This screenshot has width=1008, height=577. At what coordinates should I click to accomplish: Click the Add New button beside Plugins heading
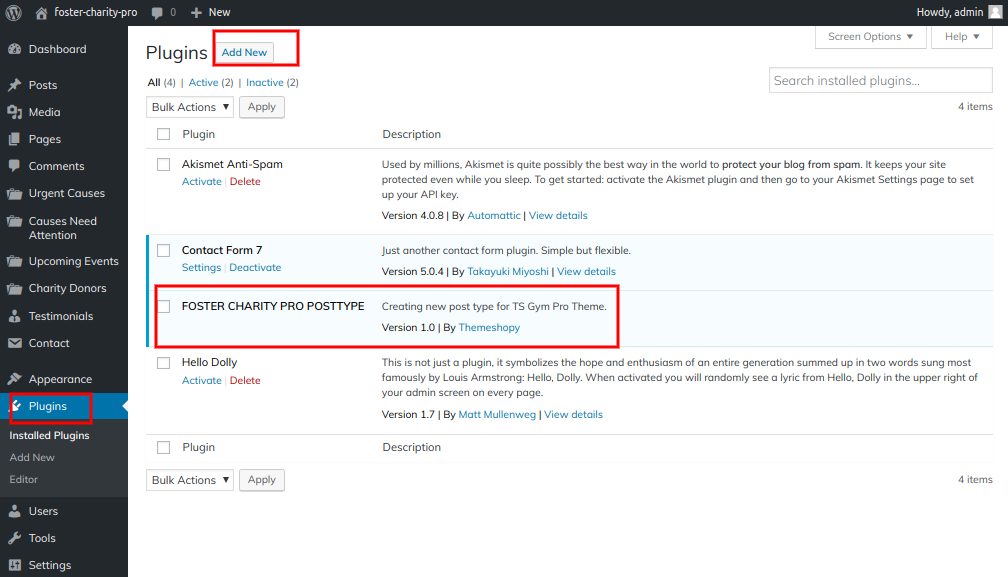[244, 53]
